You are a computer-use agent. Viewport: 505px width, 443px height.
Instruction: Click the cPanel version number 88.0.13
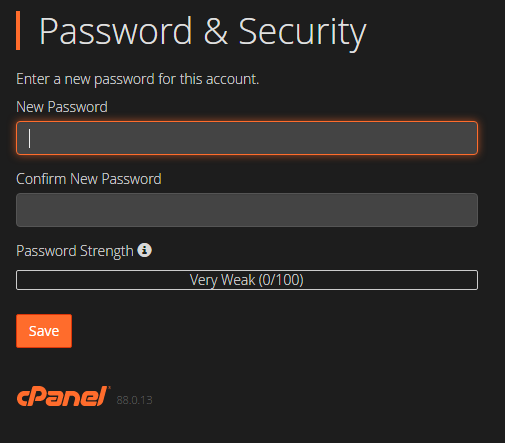pyautogui.click(x=134, y=400)
